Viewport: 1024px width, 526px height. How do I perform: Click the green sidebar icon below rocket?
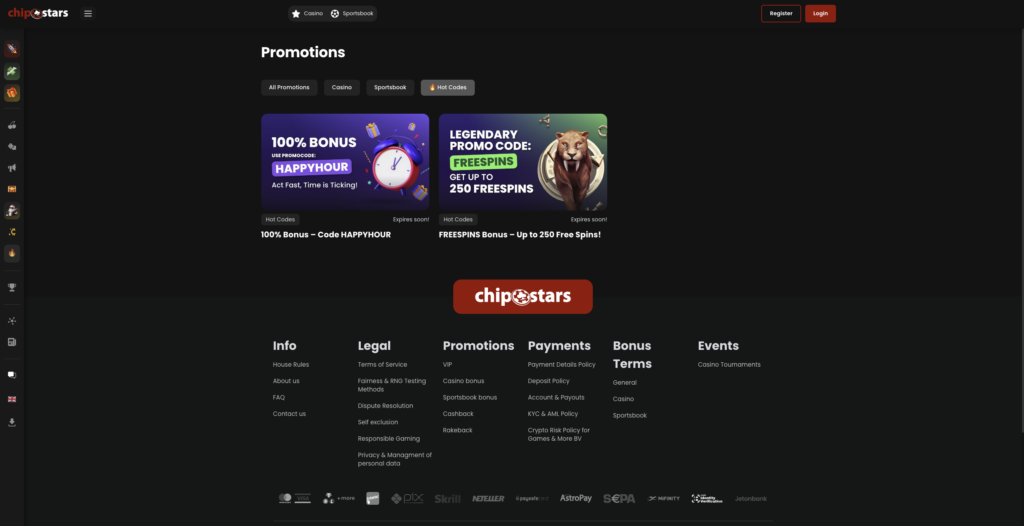12,71
